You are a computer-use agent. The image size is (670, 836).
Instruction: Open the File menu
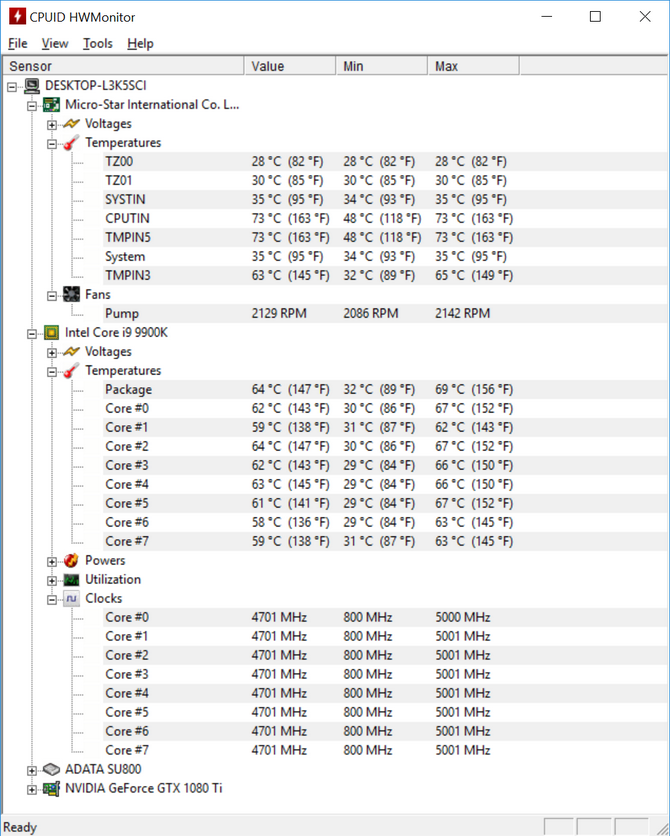tap(18, 43)
